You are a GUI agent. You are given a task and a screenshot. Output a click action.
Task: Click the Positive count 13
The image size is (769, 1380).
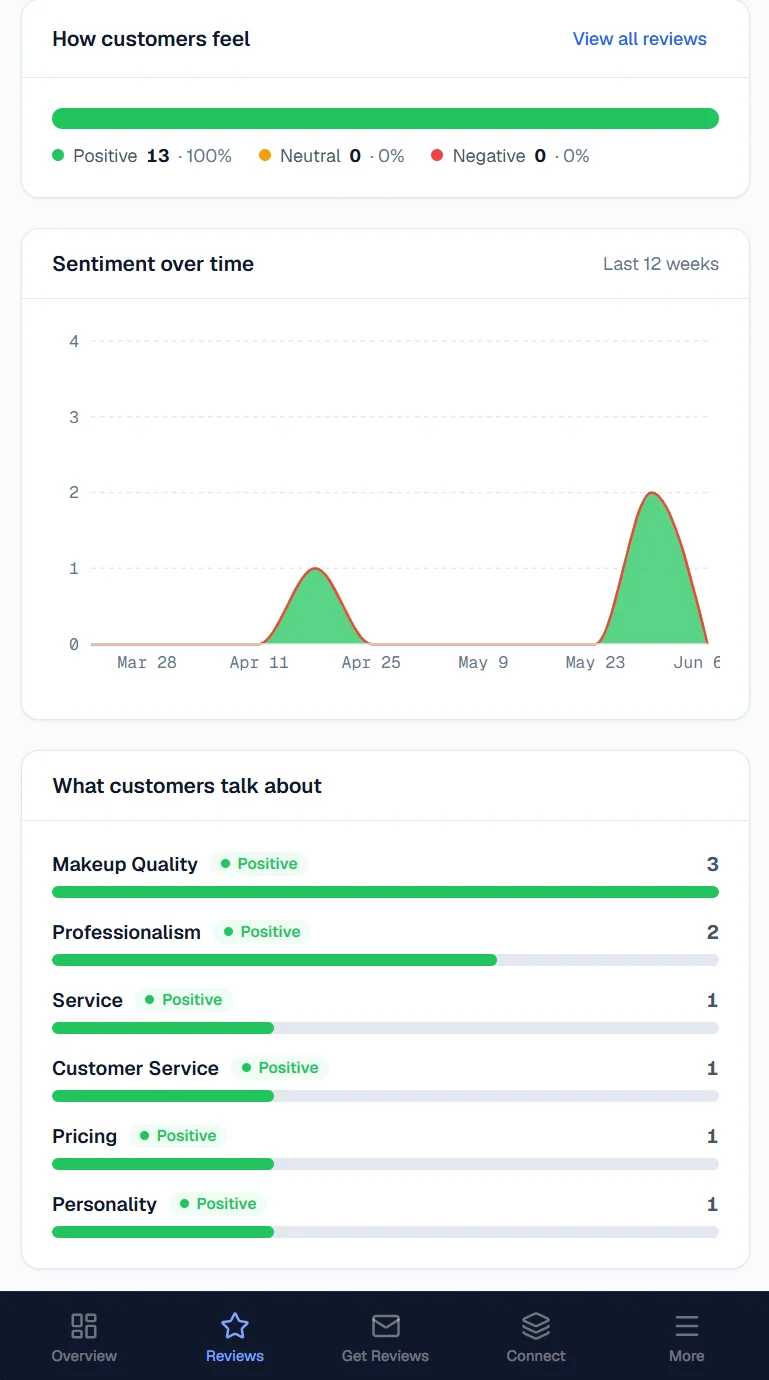coord(158,156)
